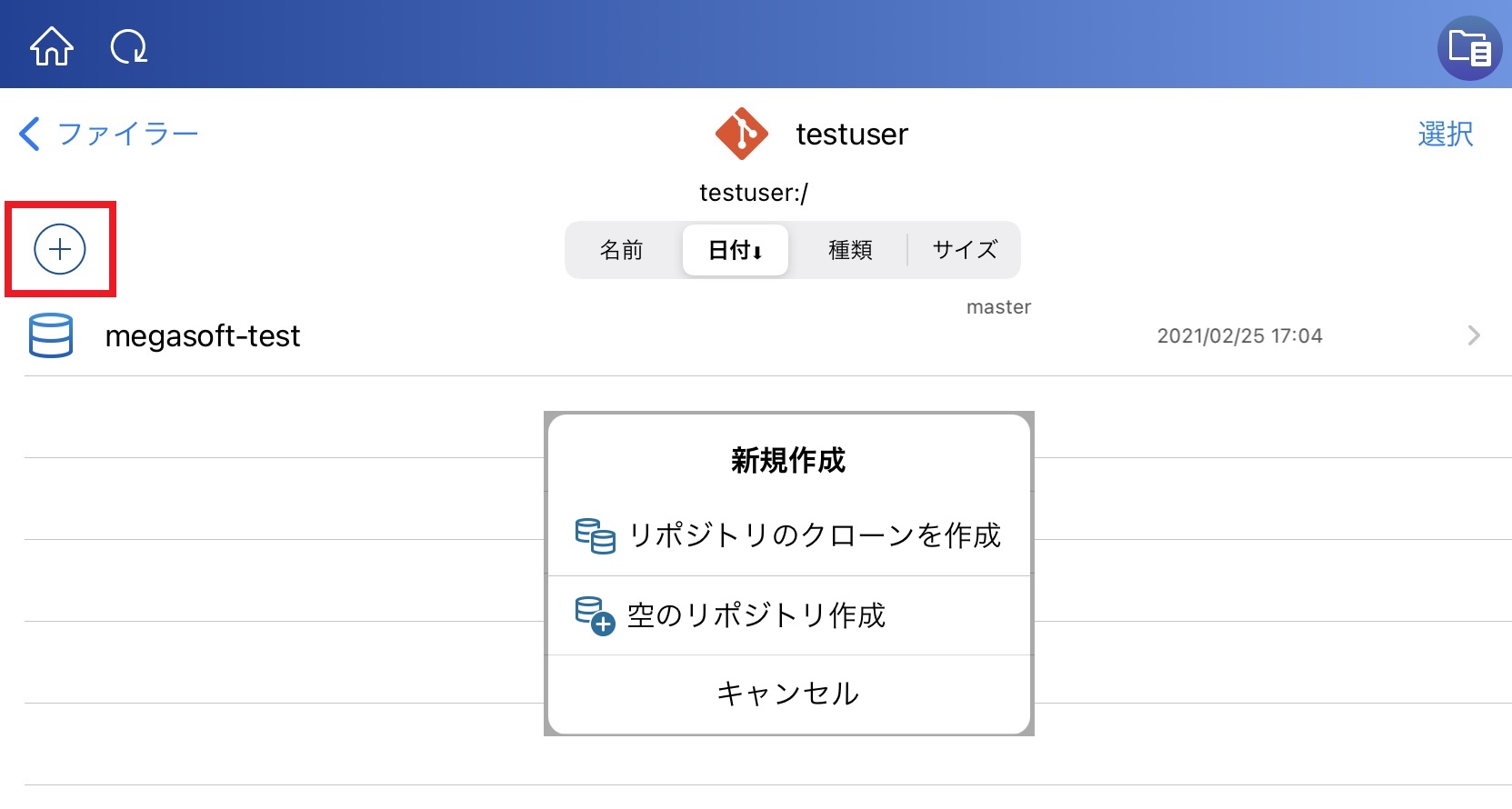Tap the plus icon to create new item

tap(58, 248)
